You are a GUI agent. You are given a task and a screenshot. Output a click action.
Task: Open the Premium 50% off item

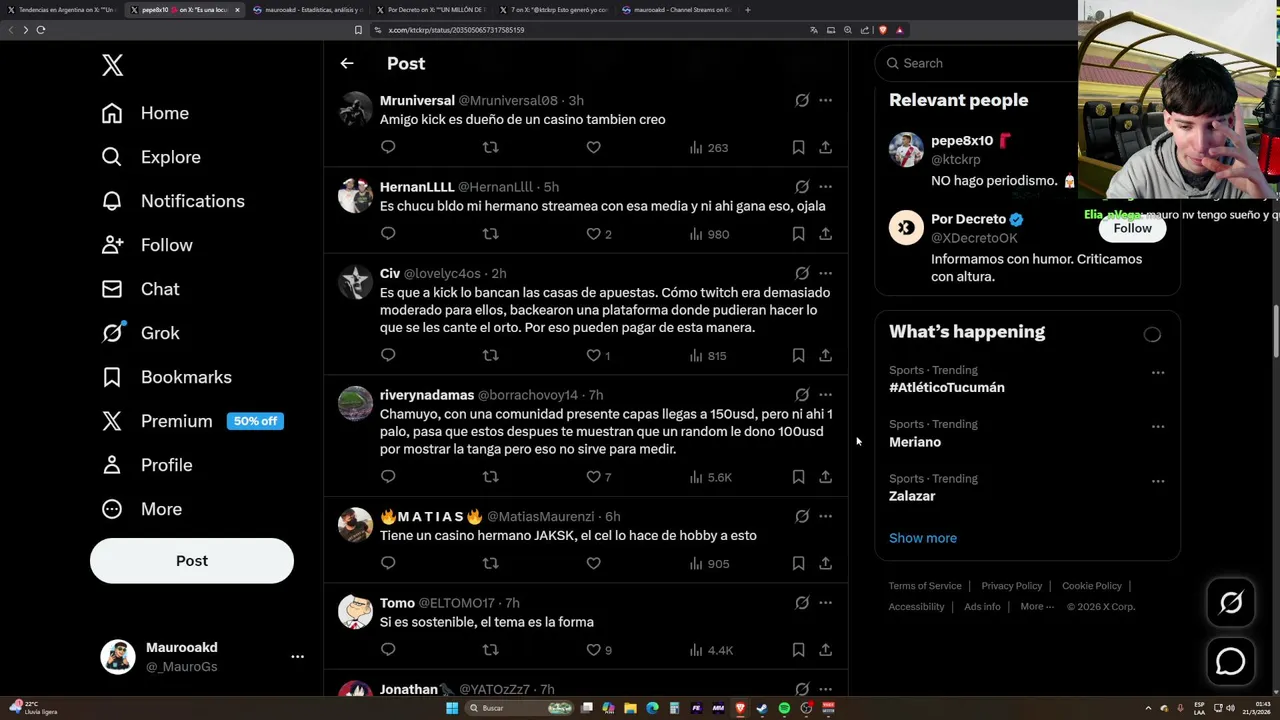click(x=192, y=421)
